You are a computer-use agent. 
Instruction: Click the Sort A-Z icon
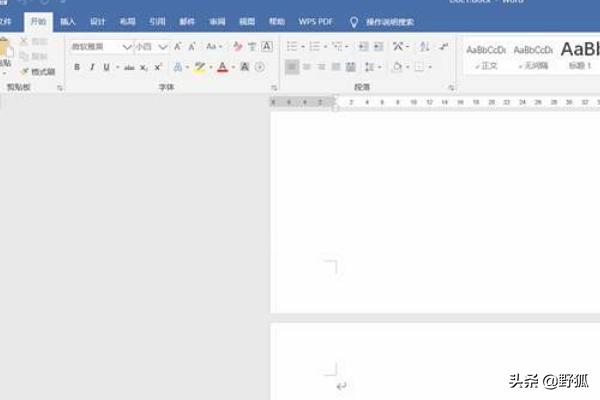424,47
